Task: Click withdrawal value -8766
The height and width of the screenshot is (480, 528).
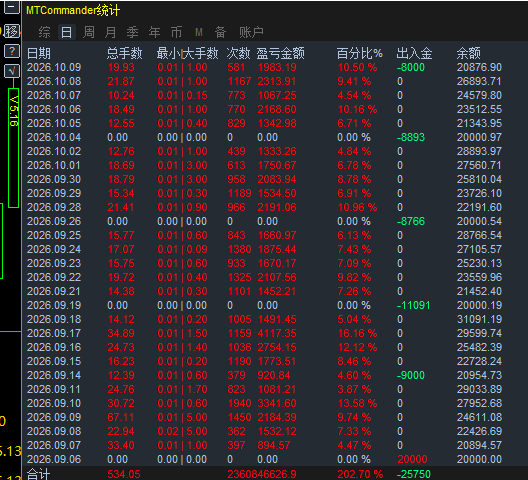Action: 410,221
